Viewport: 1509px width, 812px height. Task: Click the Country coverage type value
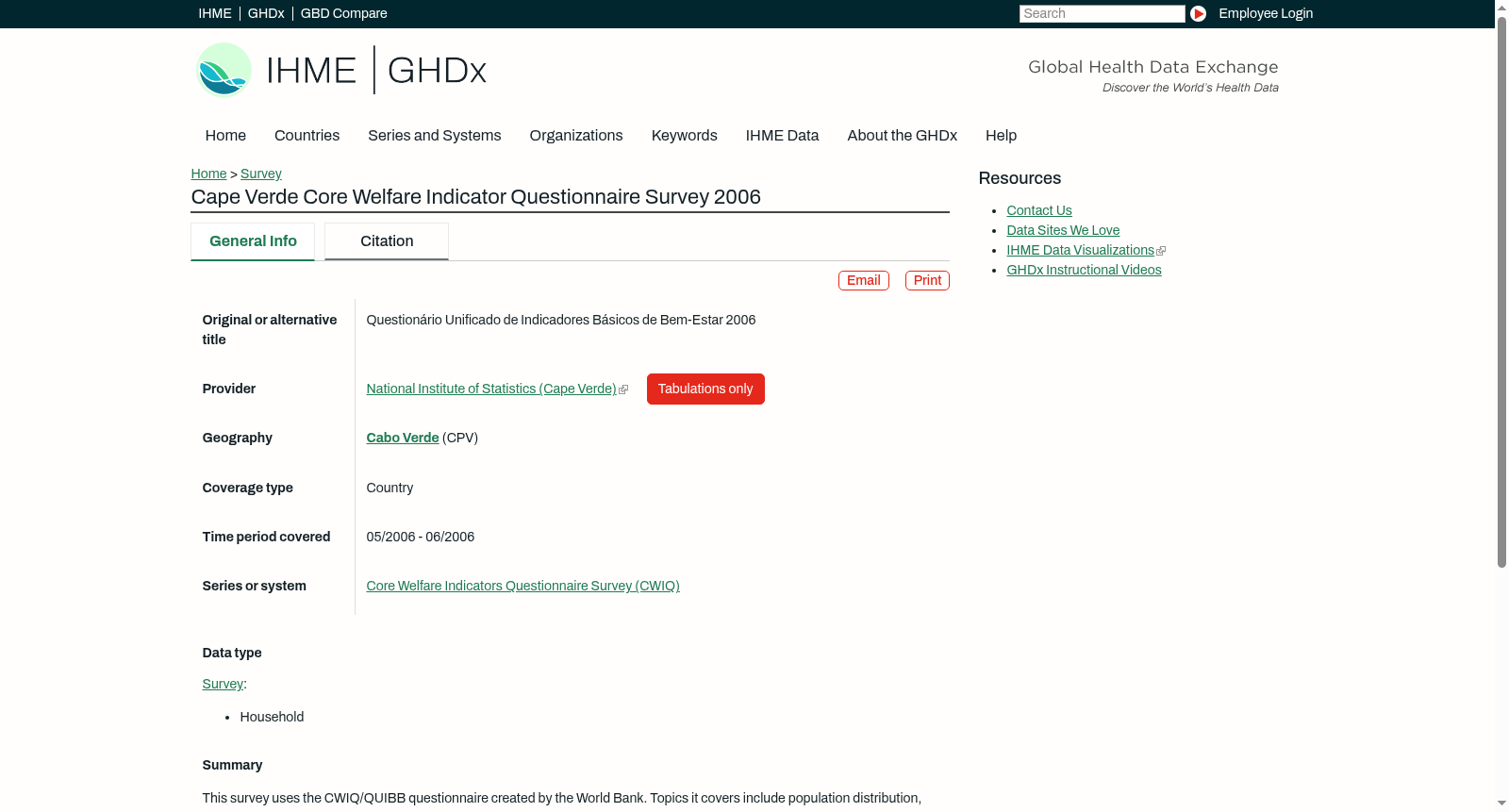390,488
